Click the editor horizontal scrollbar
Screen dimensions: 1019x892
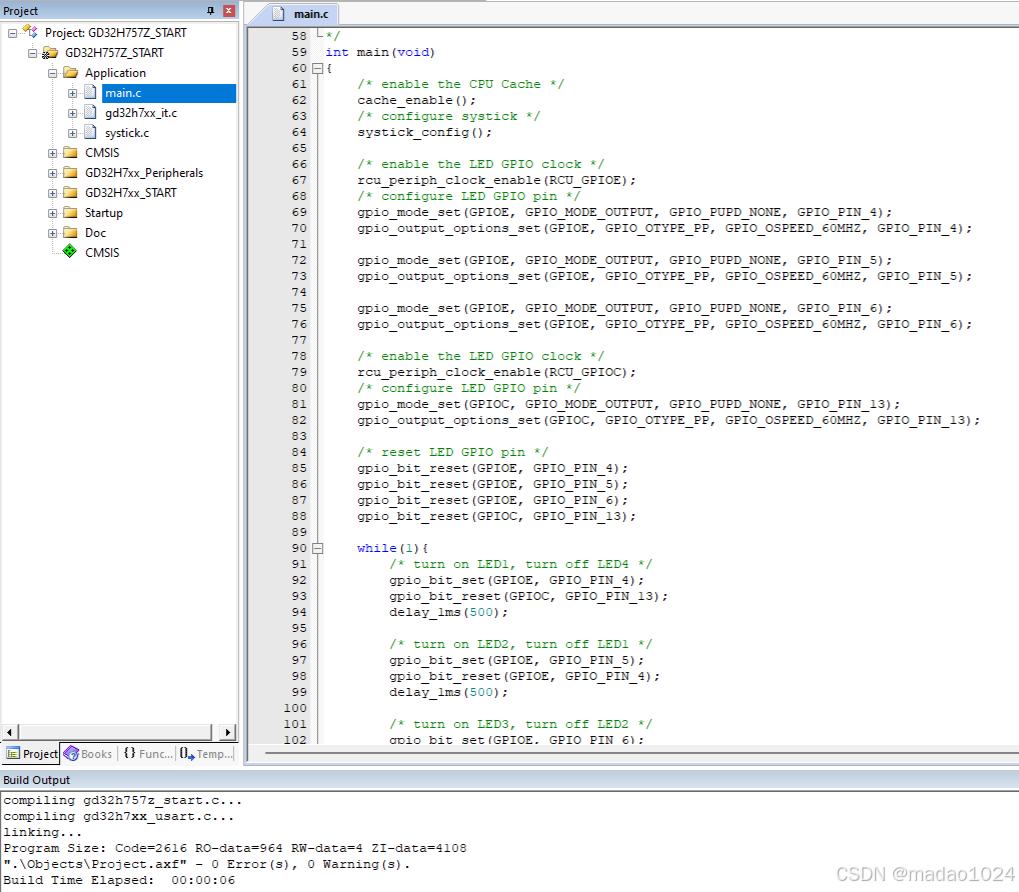pos(641,753)
